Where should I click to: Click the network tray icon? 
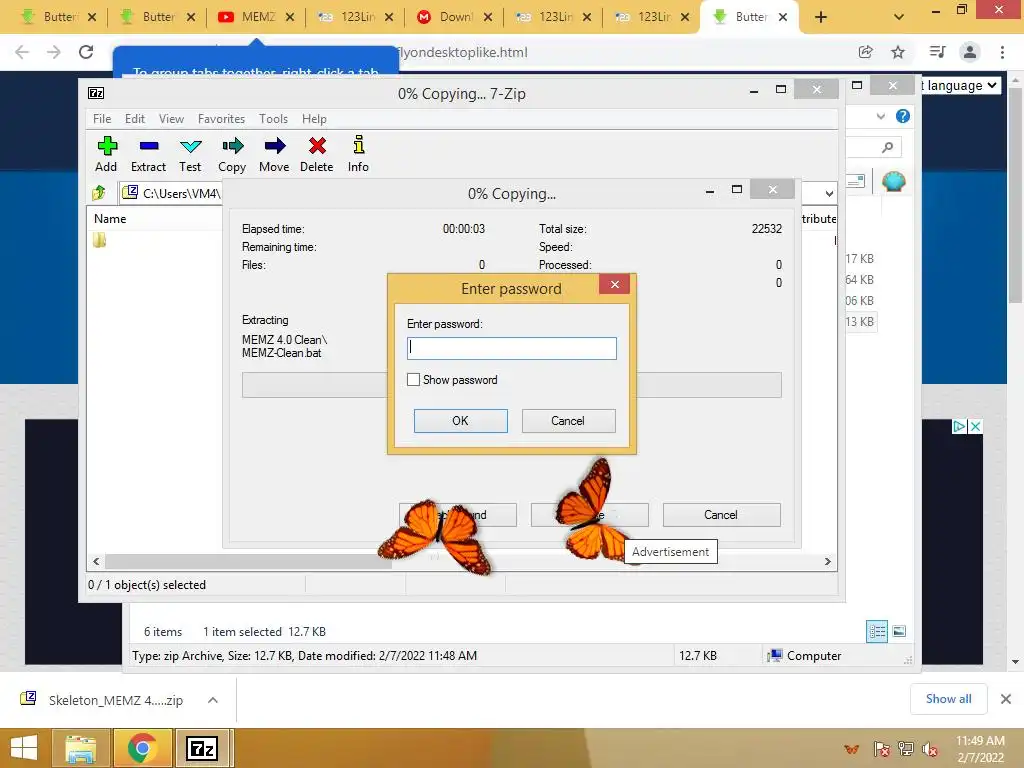[906, 749]
